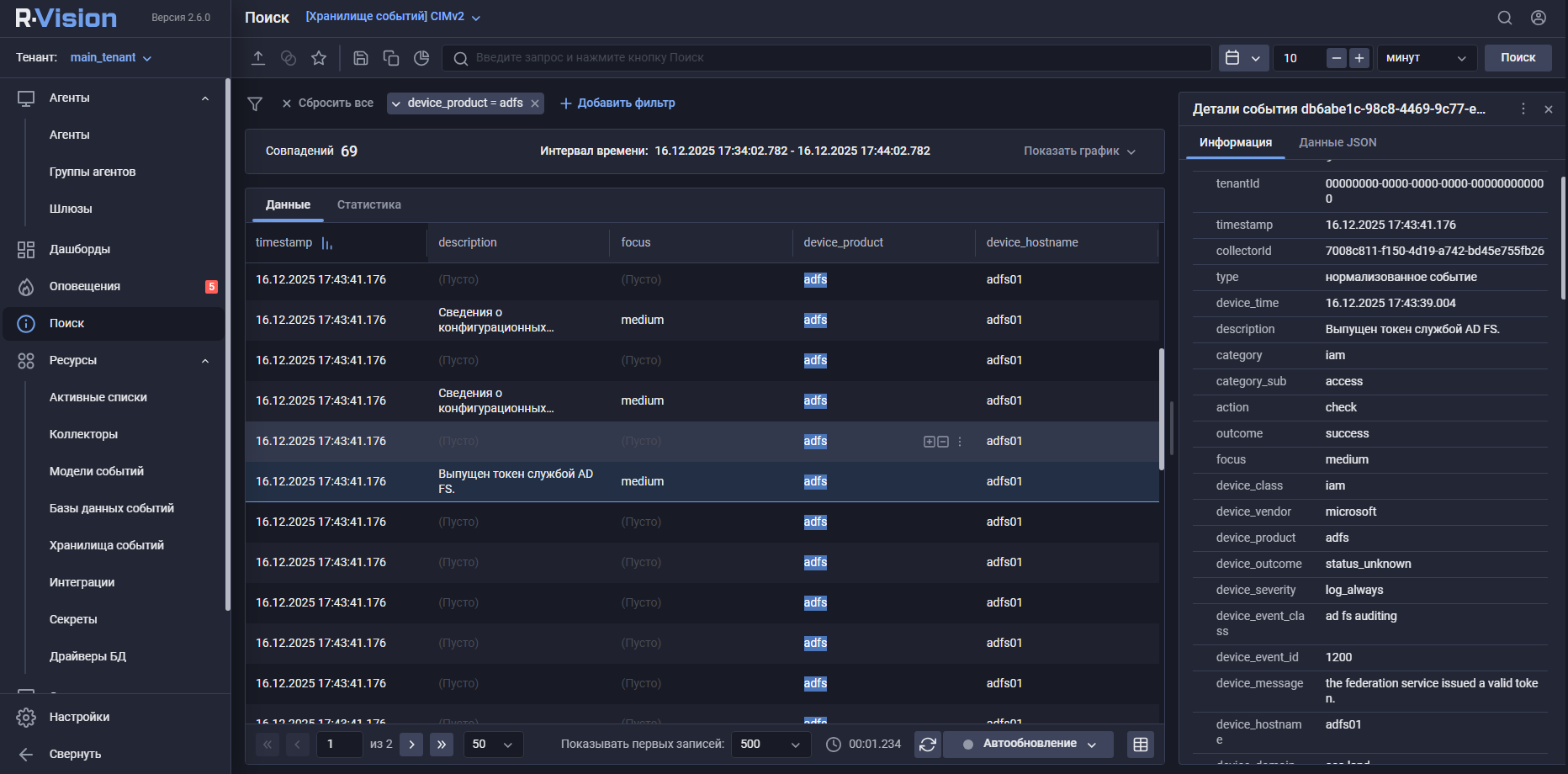The image size is (1568, 774).
Task: Open the user profile icon
Action: click(1539, 18)
